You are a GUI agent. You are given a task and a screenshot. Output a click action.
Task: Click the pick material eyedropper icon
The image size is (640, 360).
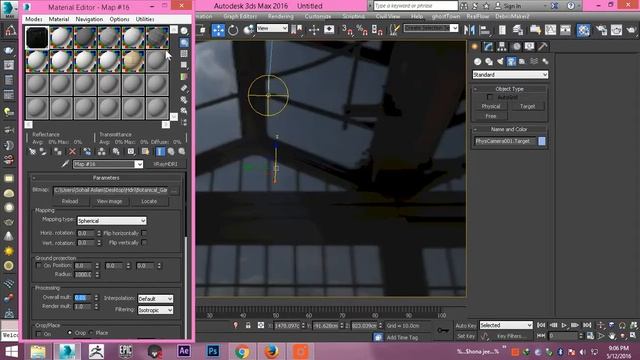tap(65, 164)
